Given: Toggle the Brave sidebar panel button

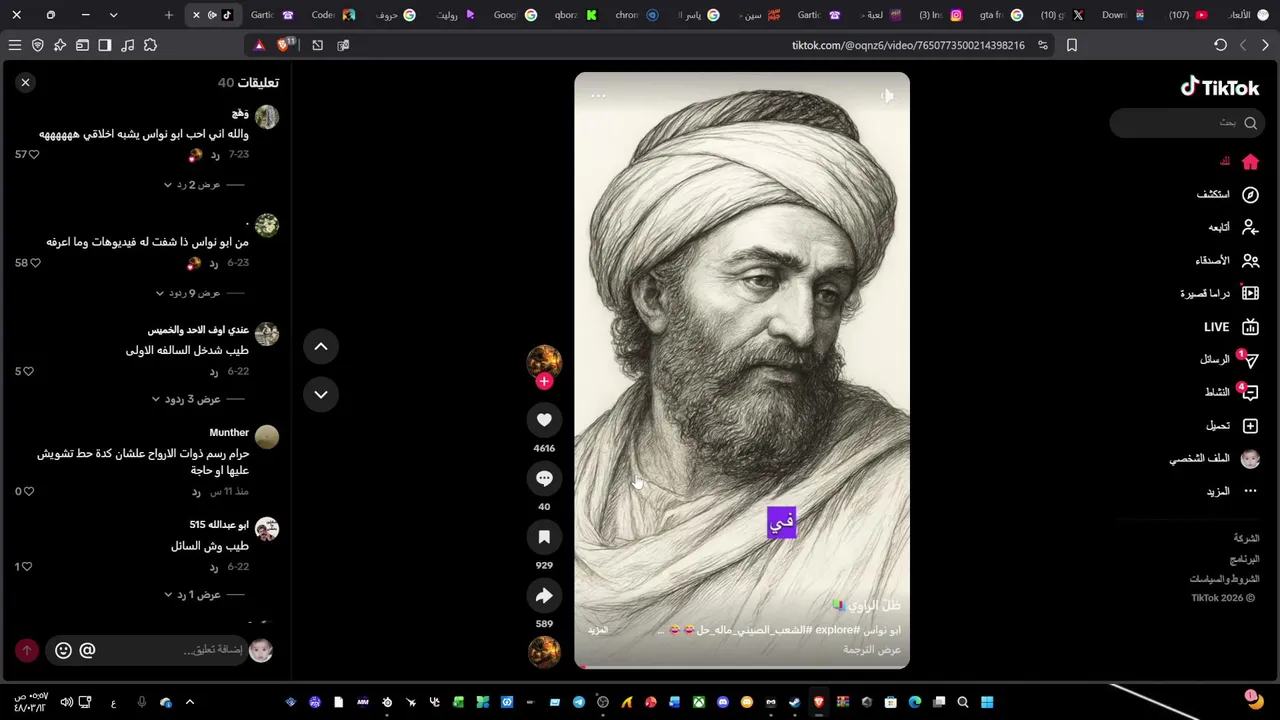Looking at the screenshot, I should (x=105, y=45).
